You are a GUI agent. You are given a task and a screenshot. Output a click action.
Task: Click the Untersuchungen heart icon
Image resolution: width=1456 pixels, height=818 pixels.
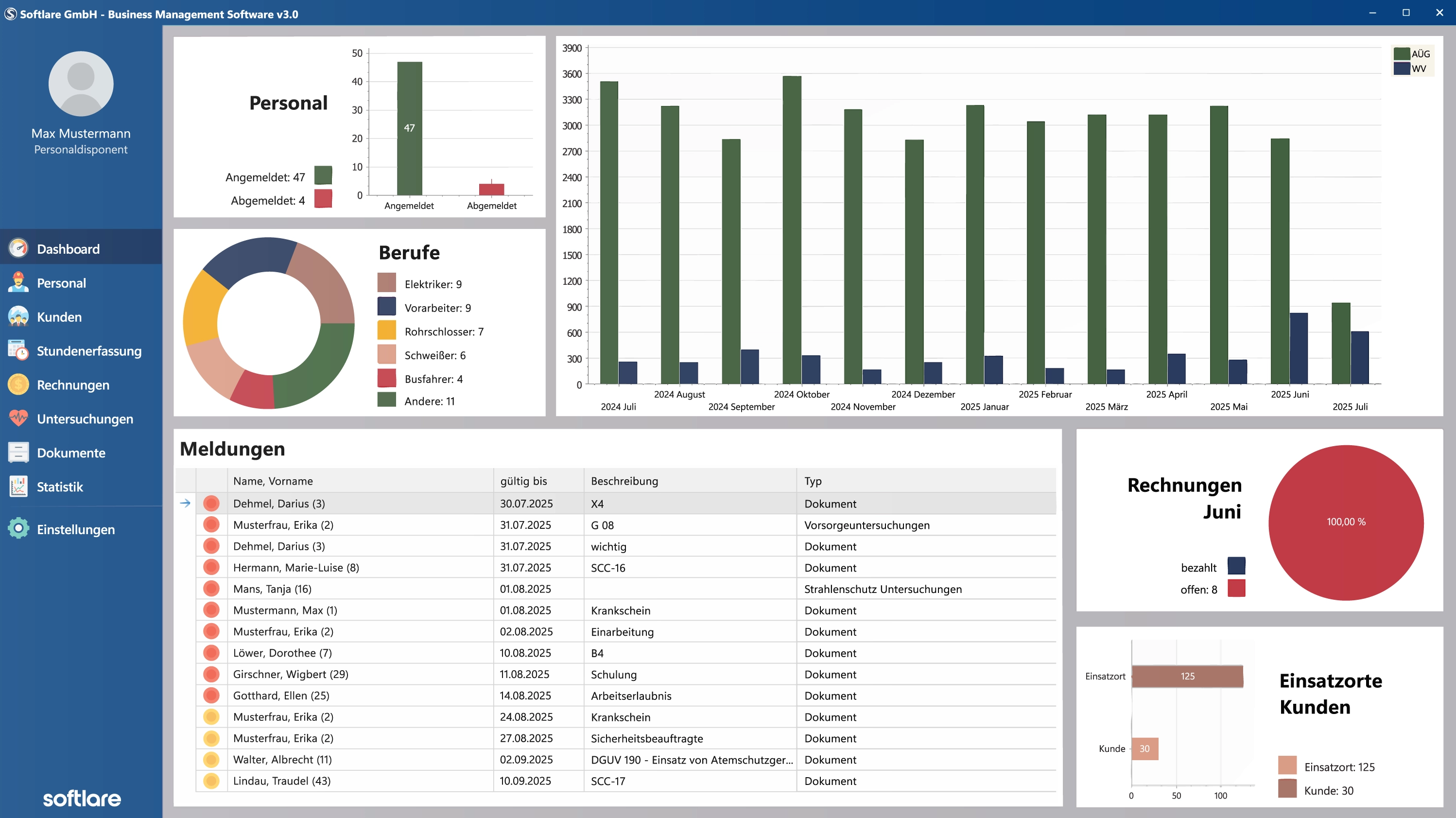[x=18, y=418]
